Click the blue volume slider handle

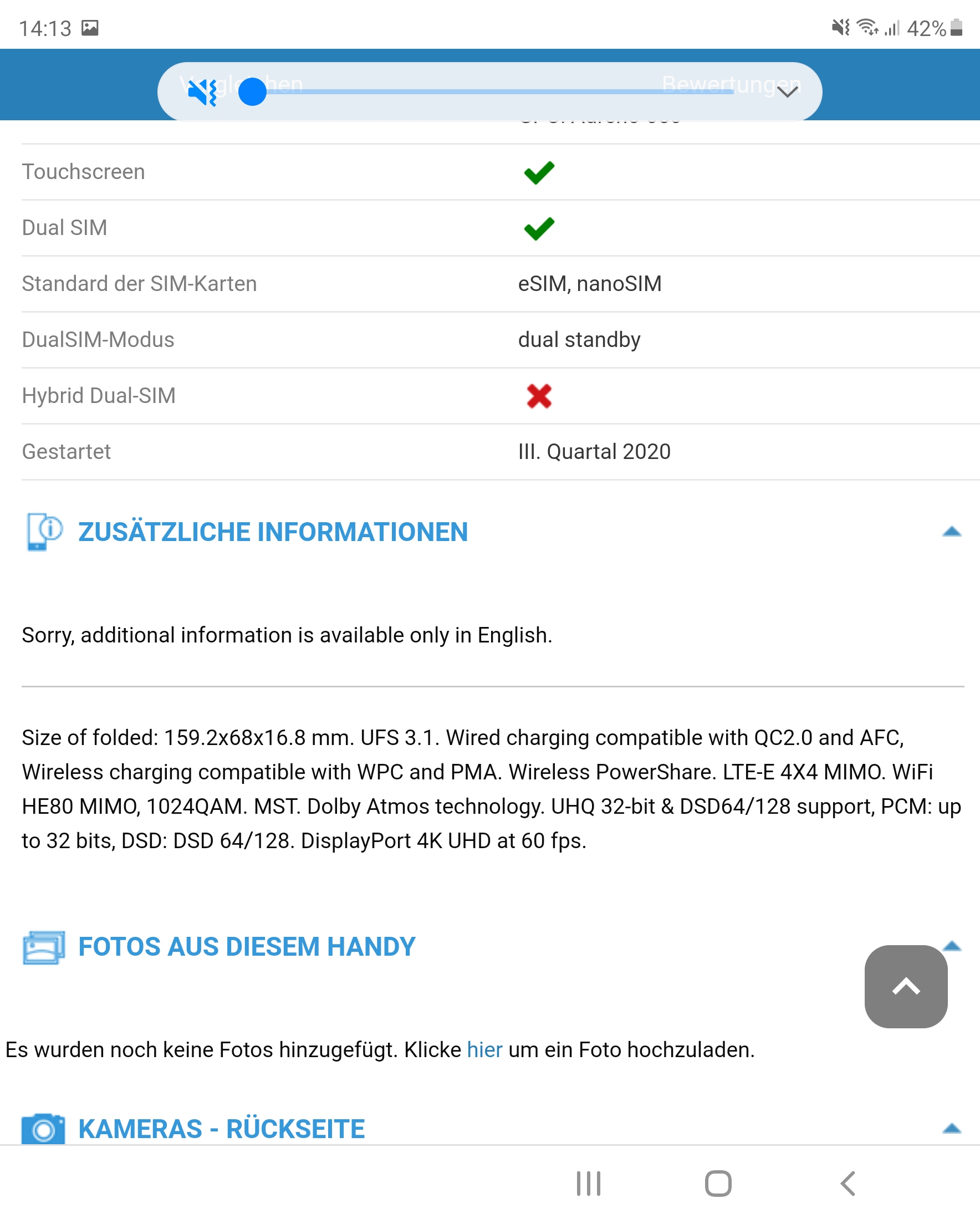point(252,91)
